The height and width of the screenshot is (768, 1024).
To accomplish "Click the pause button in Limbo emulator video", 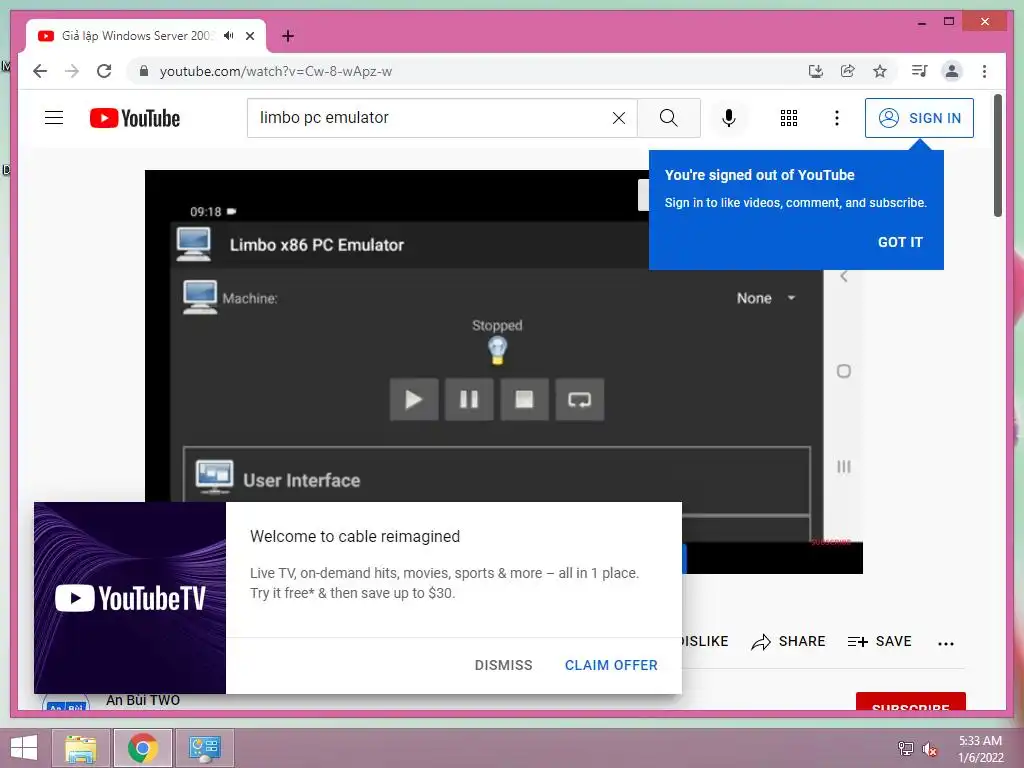I will coord(469,399).
